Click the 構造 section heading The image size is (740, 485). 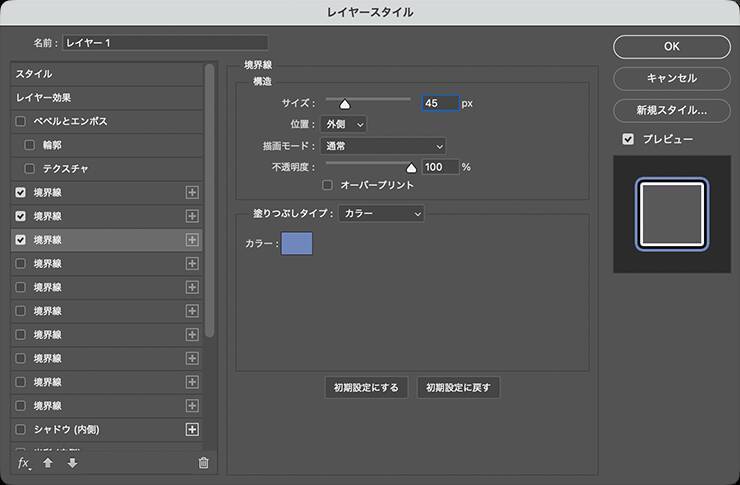coord(262,82)
